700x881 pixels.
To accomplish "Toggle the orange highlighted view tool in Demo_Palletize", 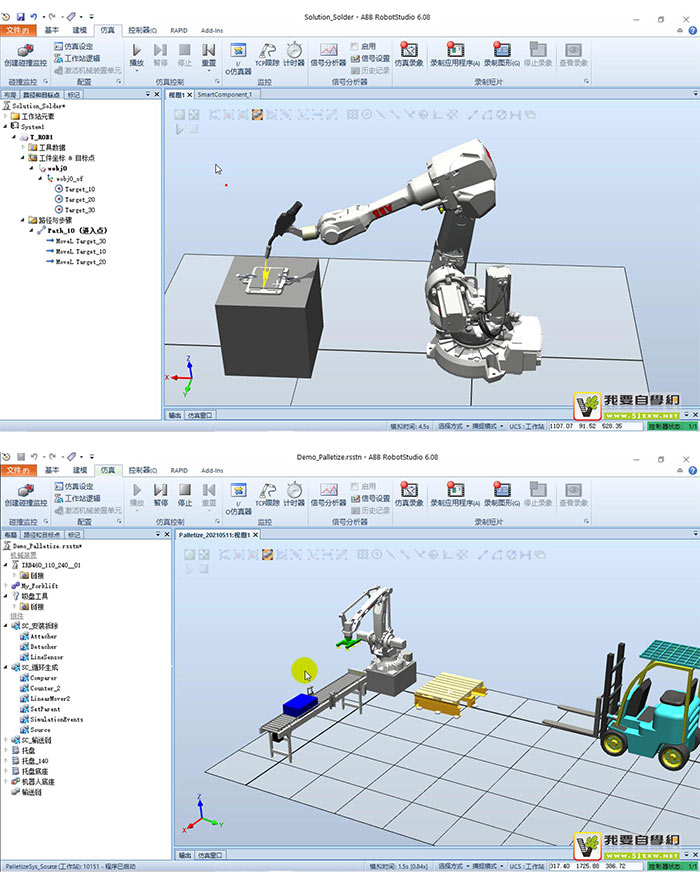I will [267, 555].
